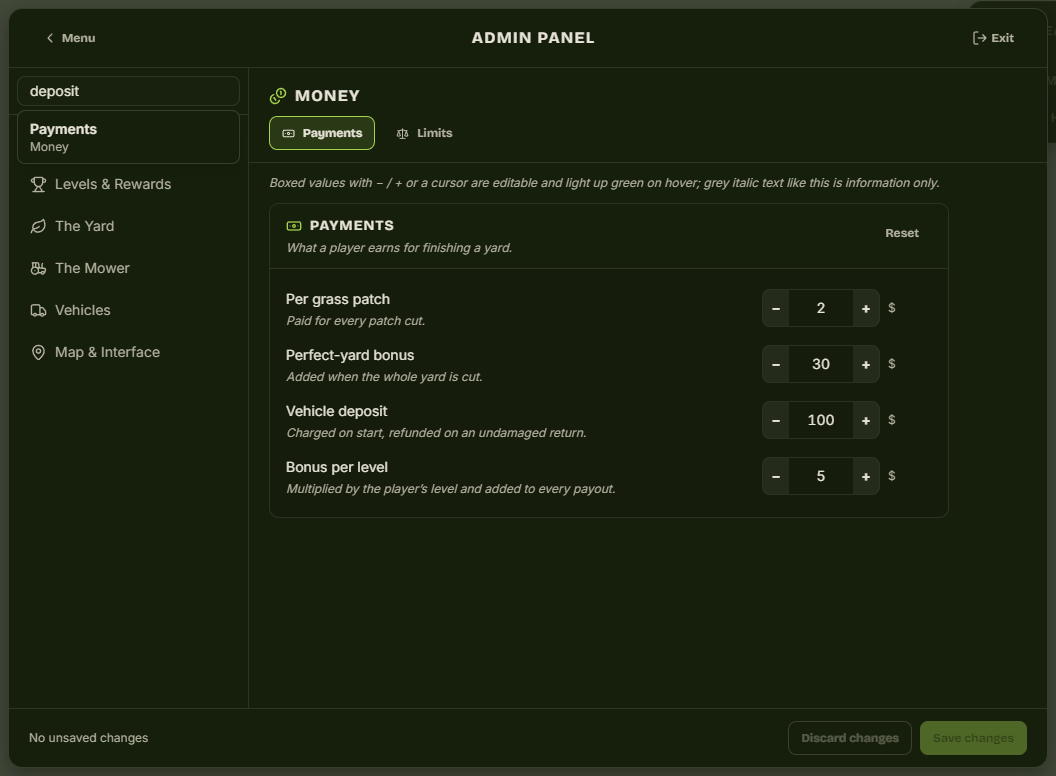The height and width of the screenshot is (776, 1056).
Task: Edit the Vehicle deposit value field
Action: tap(821, 420)
